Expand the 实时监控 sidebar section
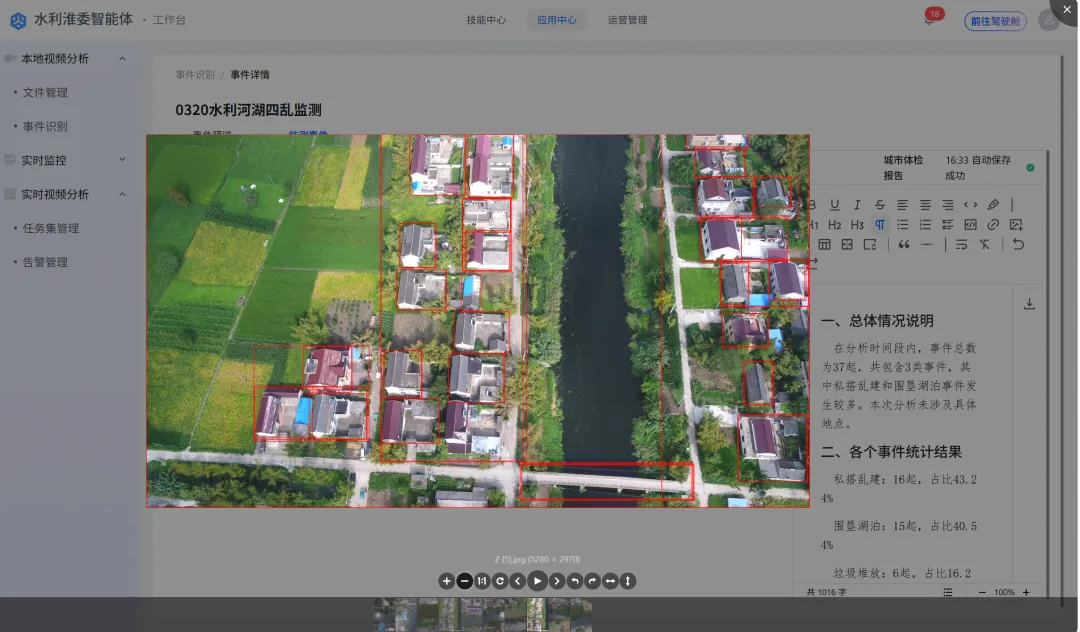 [123, 160]
